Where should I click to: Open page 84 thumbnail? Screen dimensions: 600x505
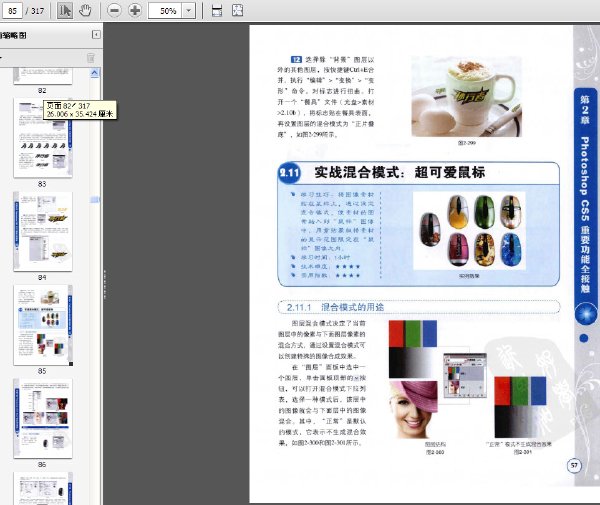click(43, 231)
